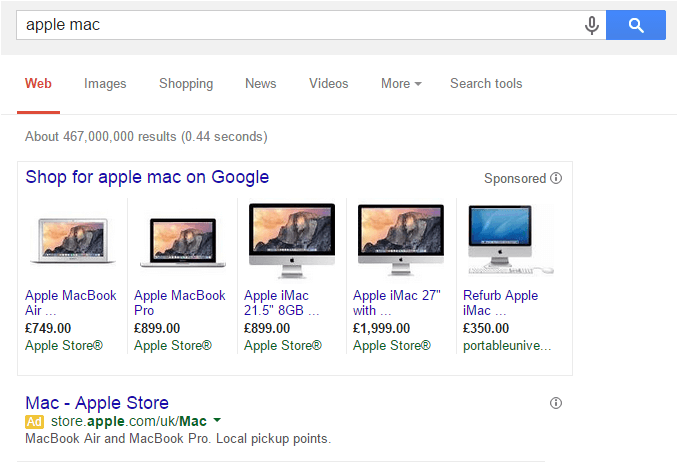This screenshot has width=678, height=464.
Task: Click the Apple Store® seller under iMac 21.5"
Action: pos(283,346)
